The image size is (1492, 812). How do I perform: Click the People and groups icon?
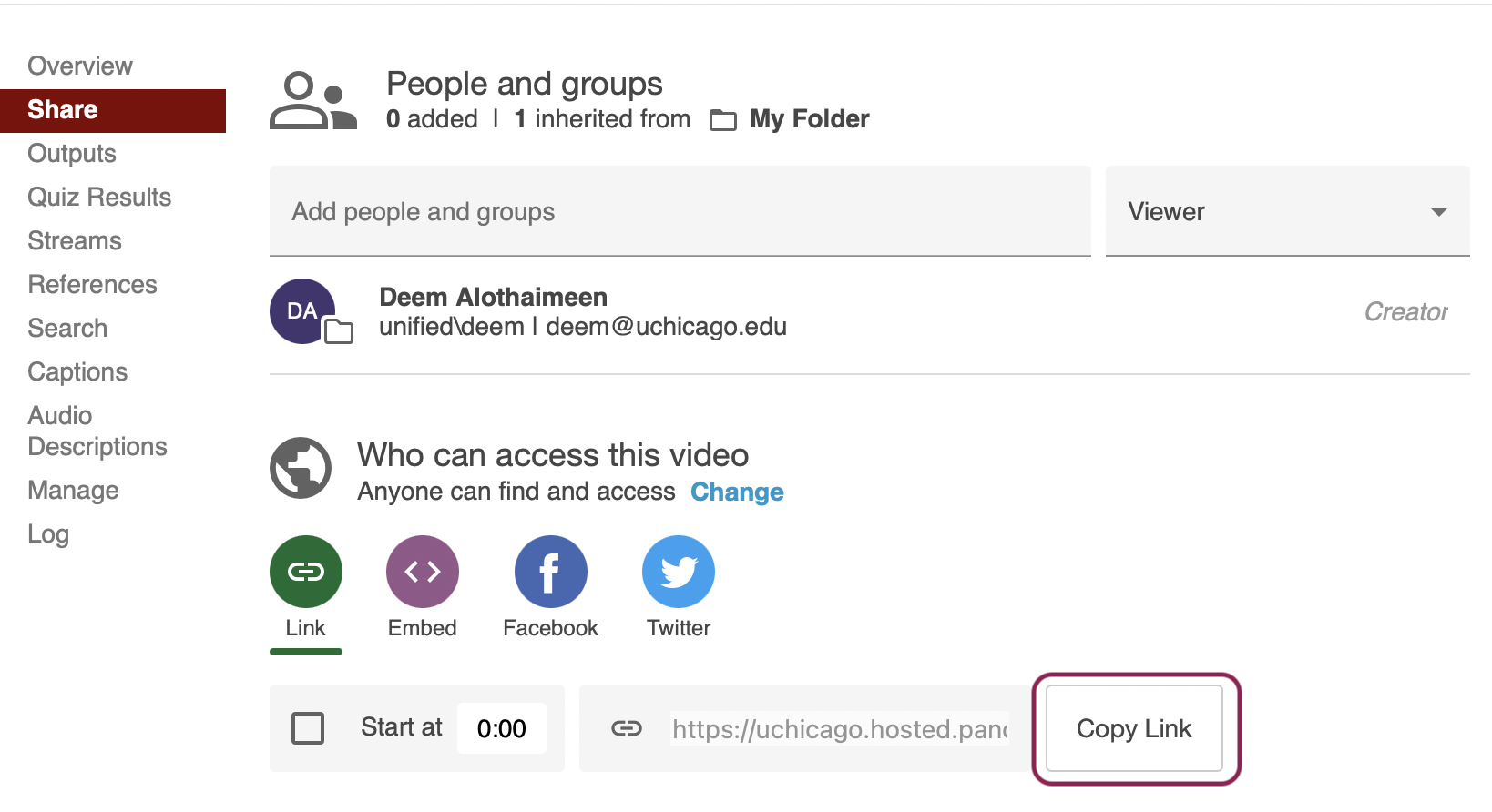312,101
